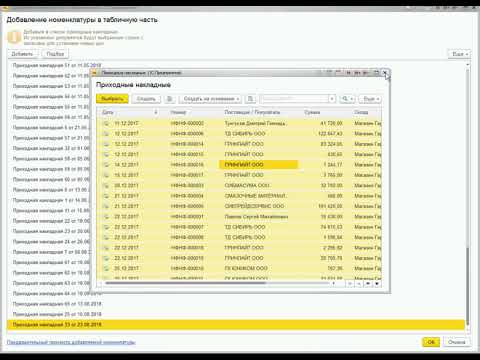Screen dimensions: 480x360
Task: Click the copy document icon beside Создать
Action: (x=170, y=99)
